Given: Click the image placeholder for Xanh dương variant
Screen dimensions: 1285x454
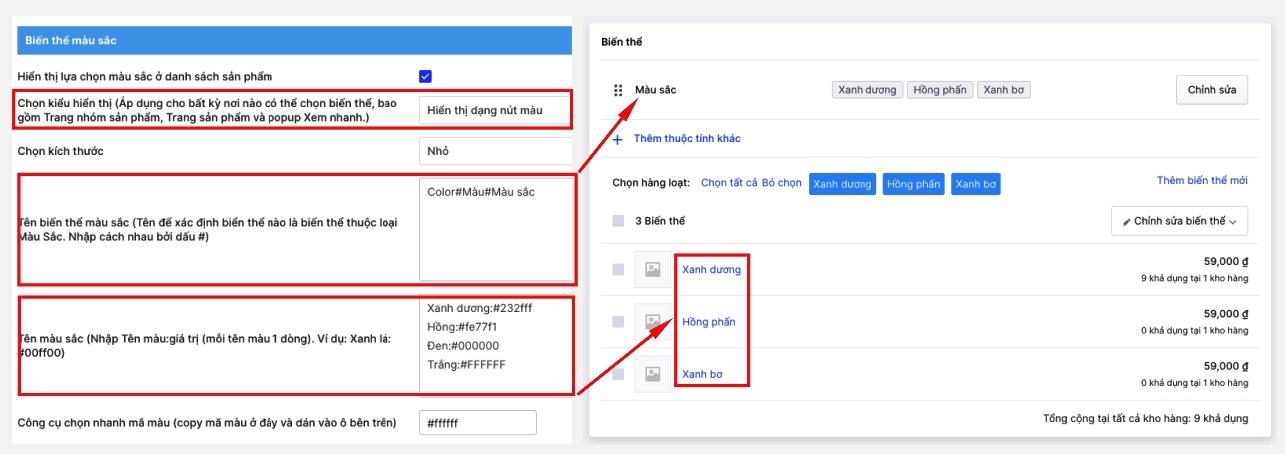Looking at the screenshot, I should tap(652, 270).
